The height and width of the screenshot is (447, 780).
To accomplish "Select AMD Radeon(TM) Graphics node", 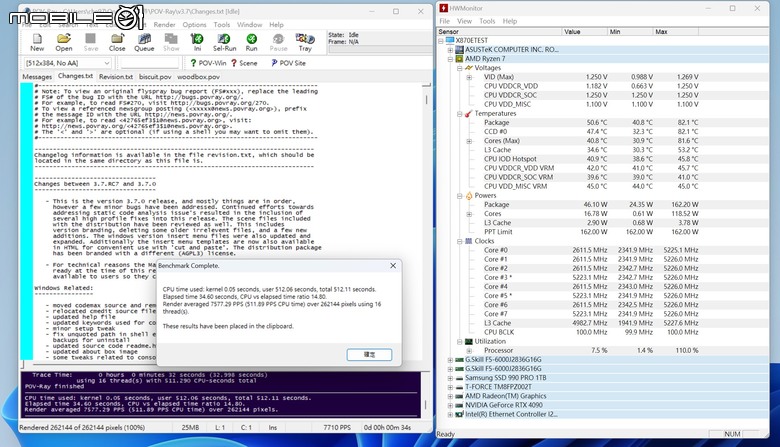I will click(505, 396).
